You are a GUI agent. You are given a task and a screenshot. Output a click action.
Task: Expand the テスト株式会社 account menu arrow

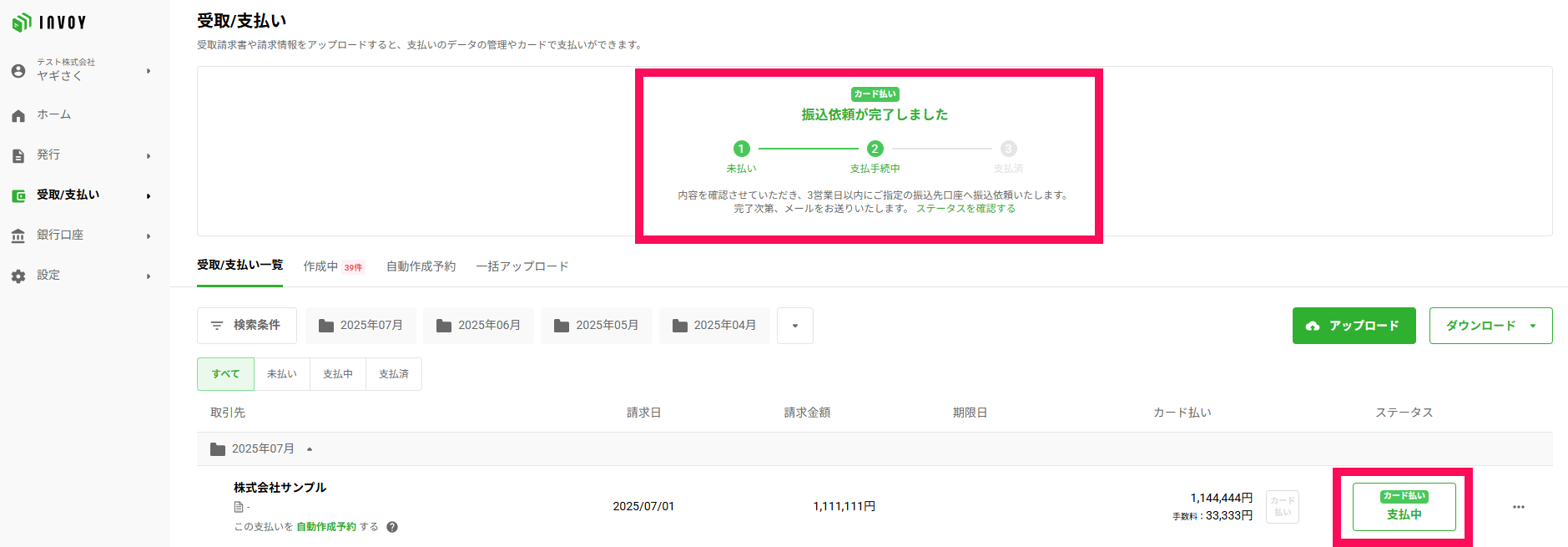pyautogui.click(x=149, y=71)
